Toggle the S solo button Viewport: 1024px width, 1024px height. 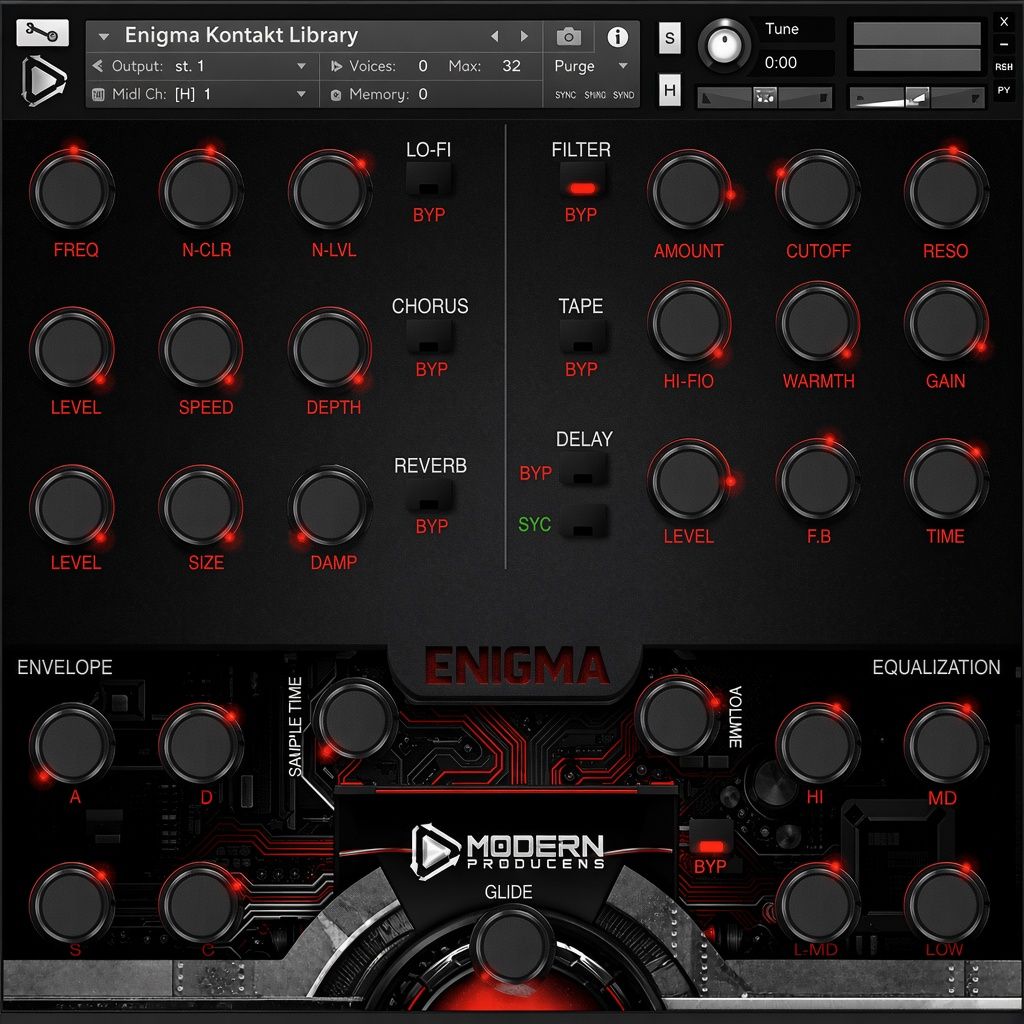tap(669, 38)
